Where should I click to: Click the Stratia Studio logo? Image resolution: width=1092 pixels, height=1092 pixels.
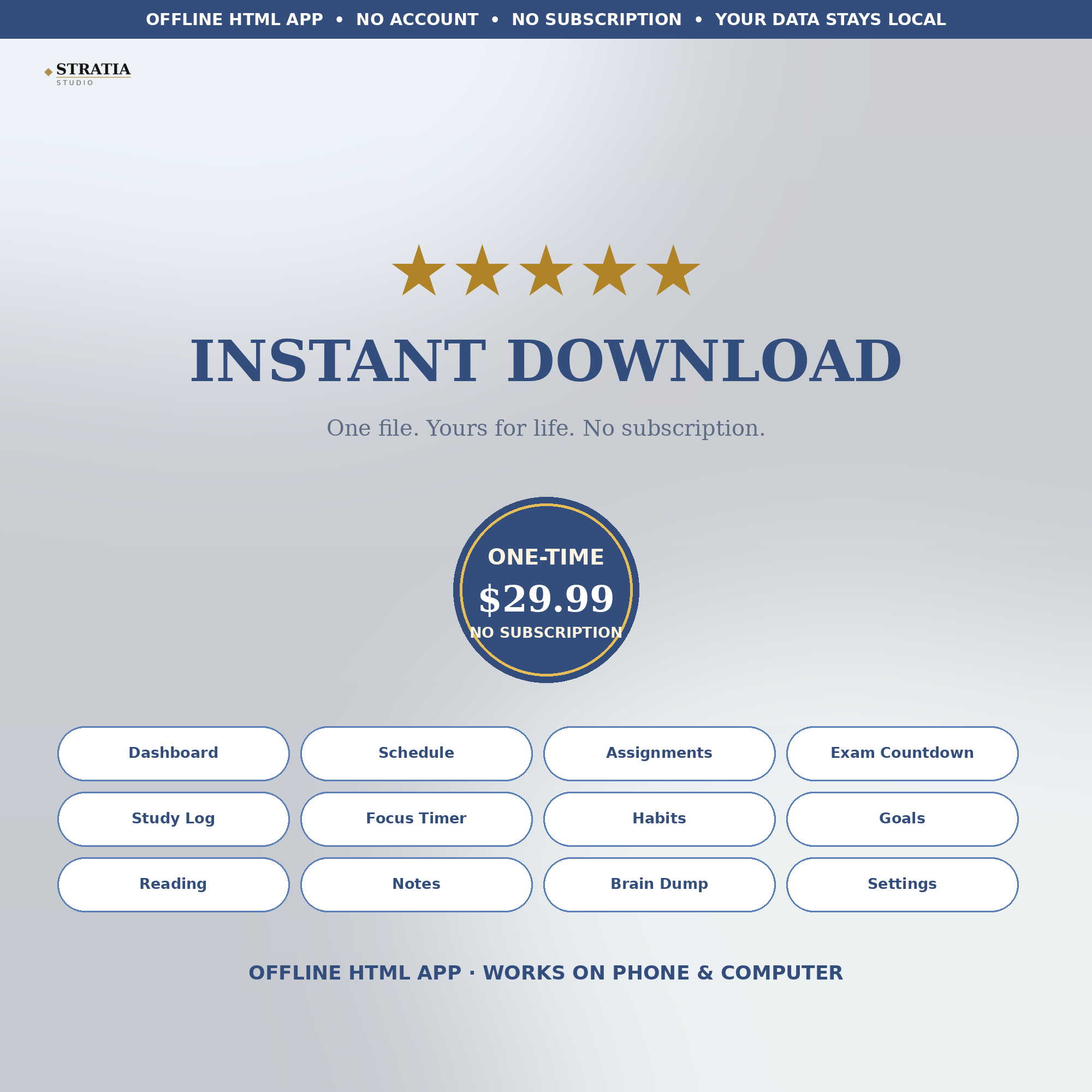[87, 74]
